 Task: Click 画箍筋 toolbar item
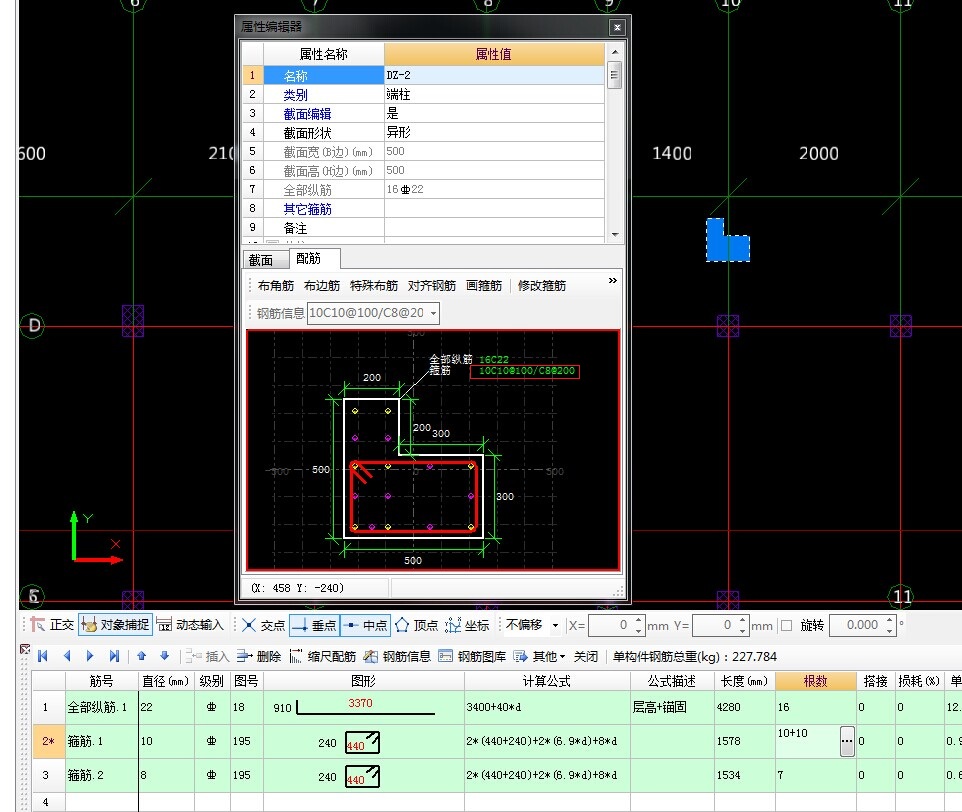483,286
